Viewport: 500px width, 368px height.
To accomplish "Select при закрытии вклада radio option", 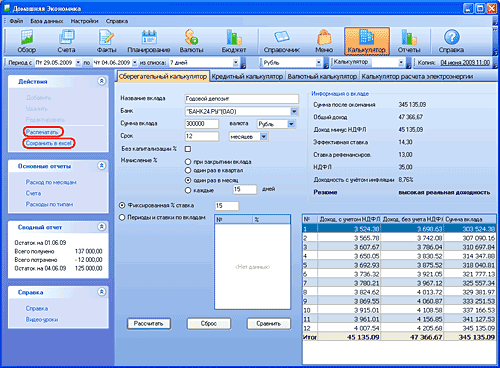I will pyautogui.click(x=188, y=162).
